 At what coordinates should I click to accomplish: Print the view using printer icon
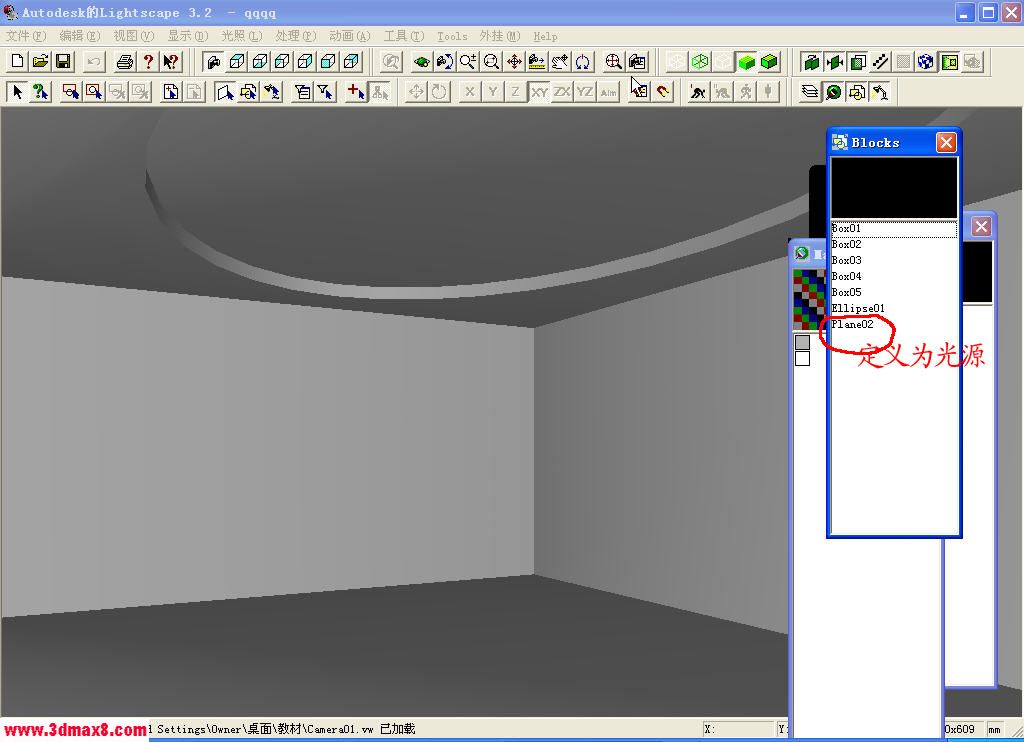[x=125, y=61]
